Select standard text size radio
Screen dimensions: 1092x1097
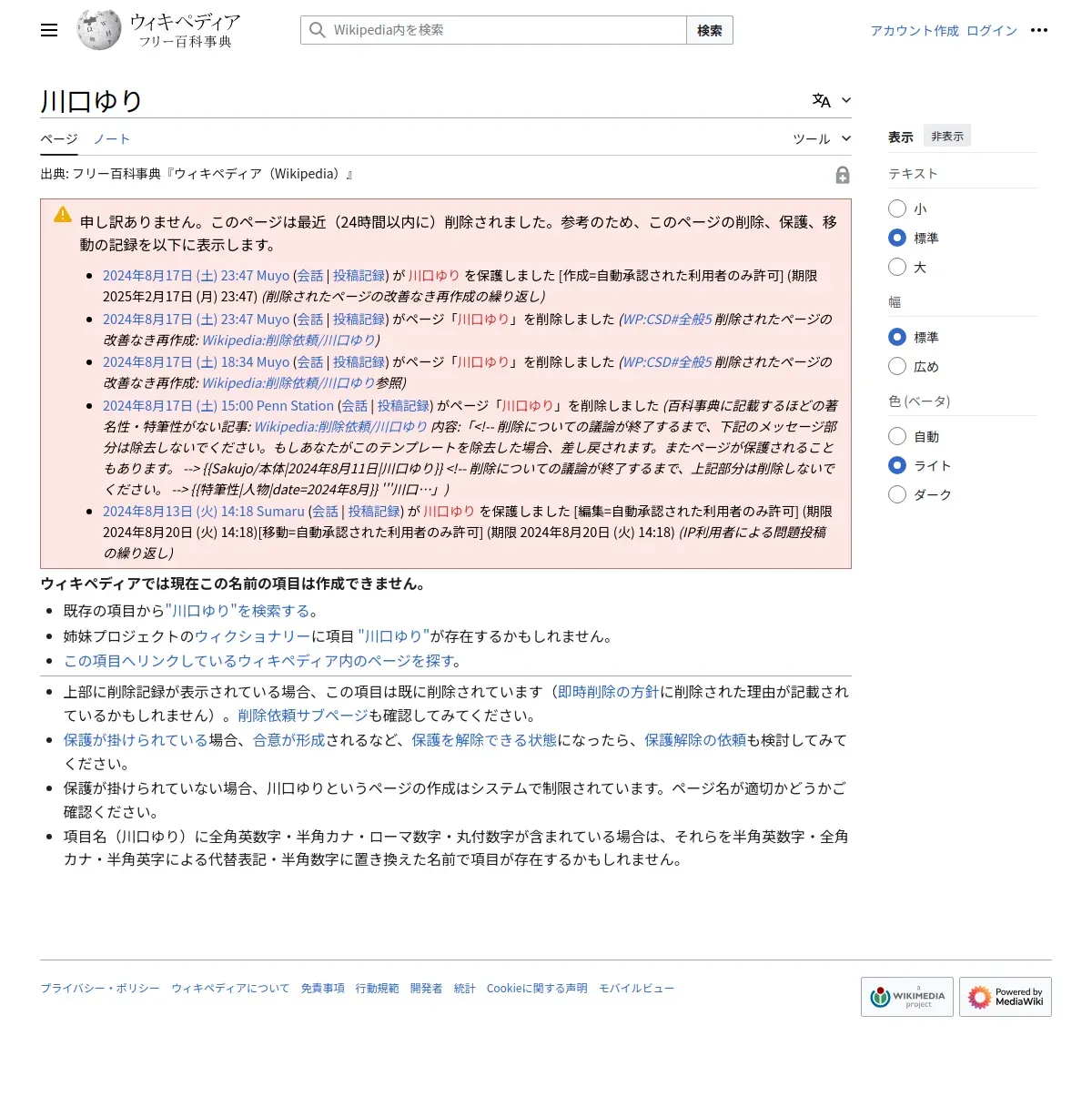click(897, 238)
